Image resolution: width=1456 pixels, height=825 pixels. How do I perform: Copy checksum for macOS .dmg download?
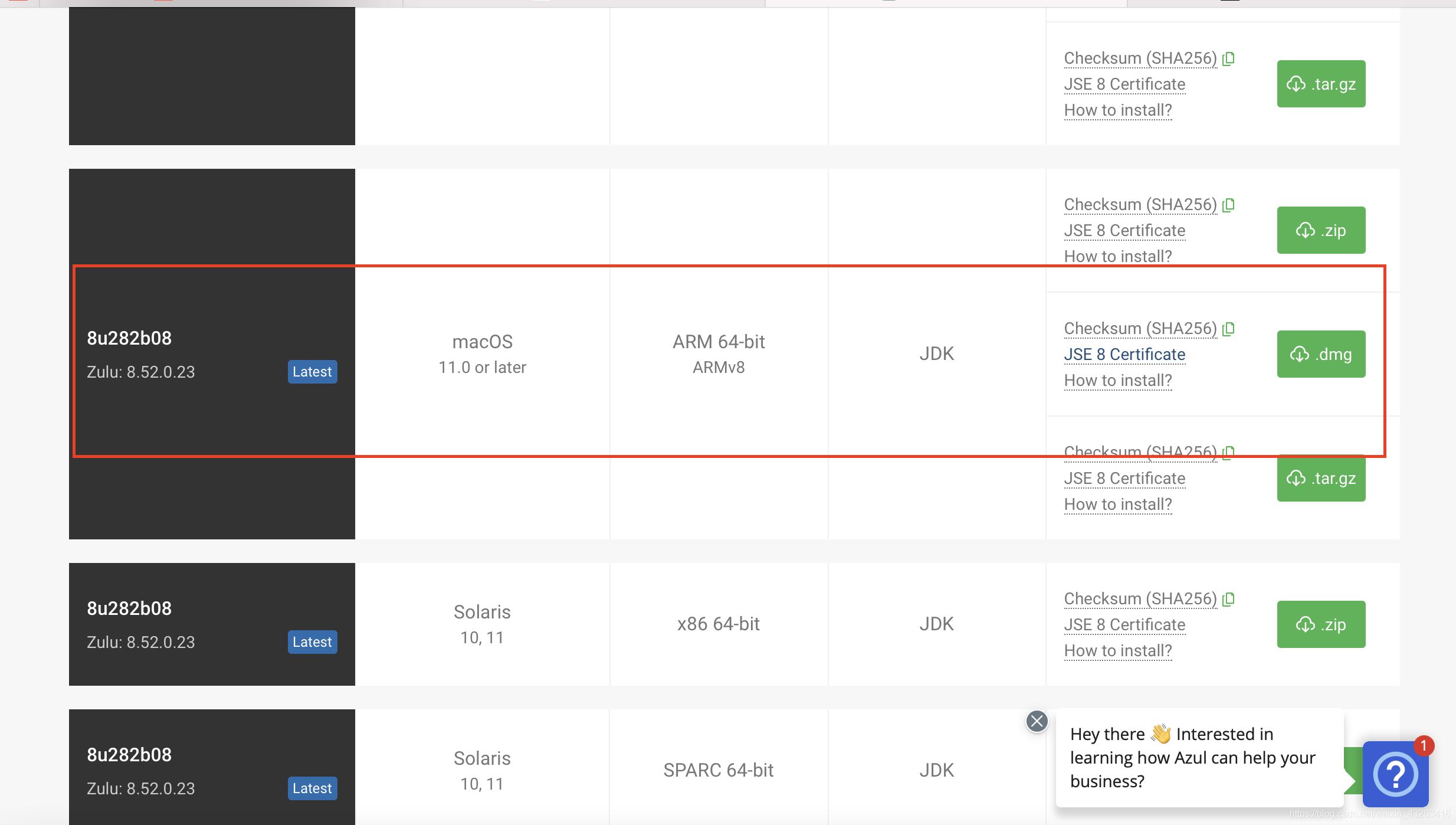click(x=1229, y=329)
